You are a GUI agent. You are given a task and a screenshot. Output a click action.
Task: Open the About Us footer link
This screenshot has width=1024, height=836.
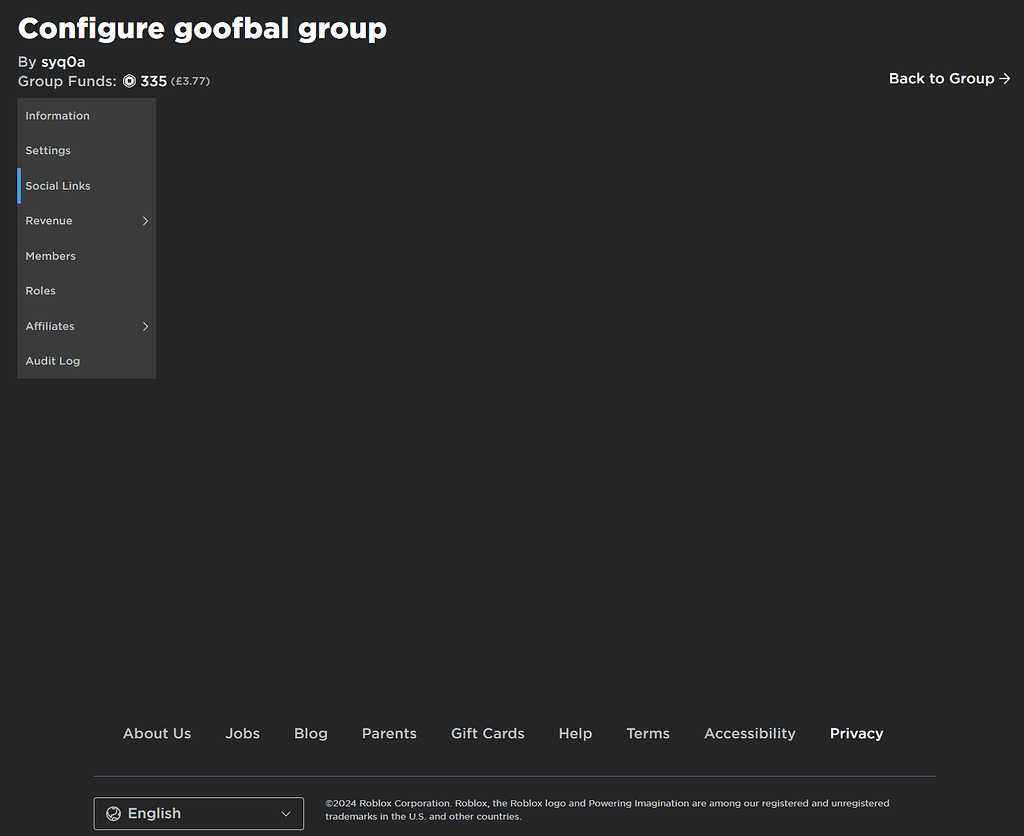point(156,733)
